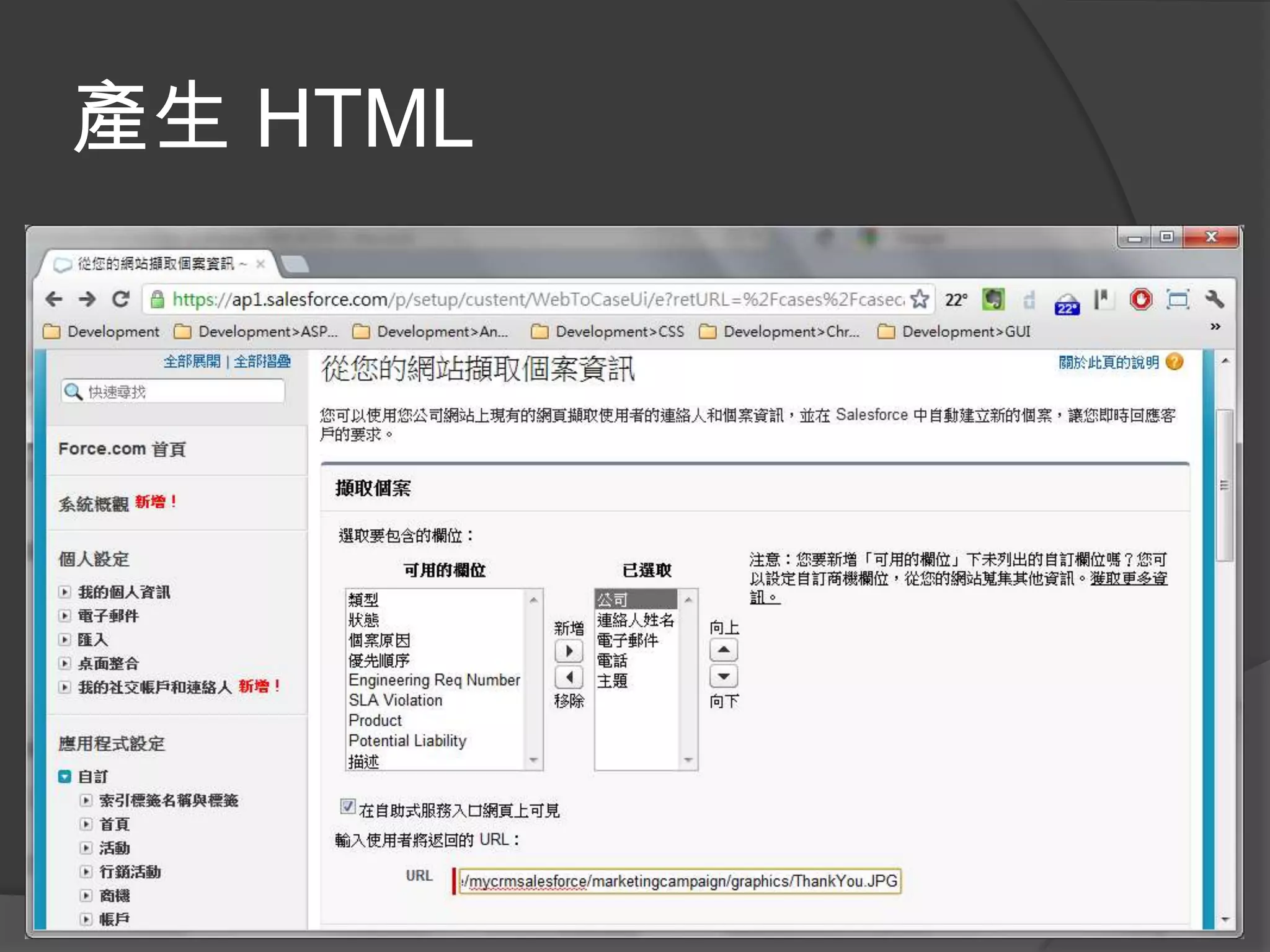Click the 快速尋找 search field

(x=173, y=392)
